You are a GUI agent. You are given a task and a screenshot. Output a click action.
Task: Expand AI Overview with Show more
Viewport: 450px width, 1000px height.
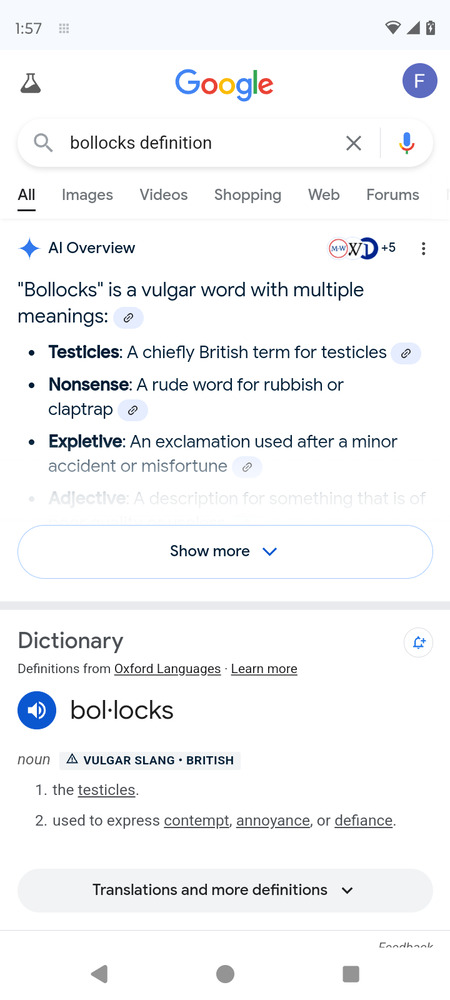225,552
